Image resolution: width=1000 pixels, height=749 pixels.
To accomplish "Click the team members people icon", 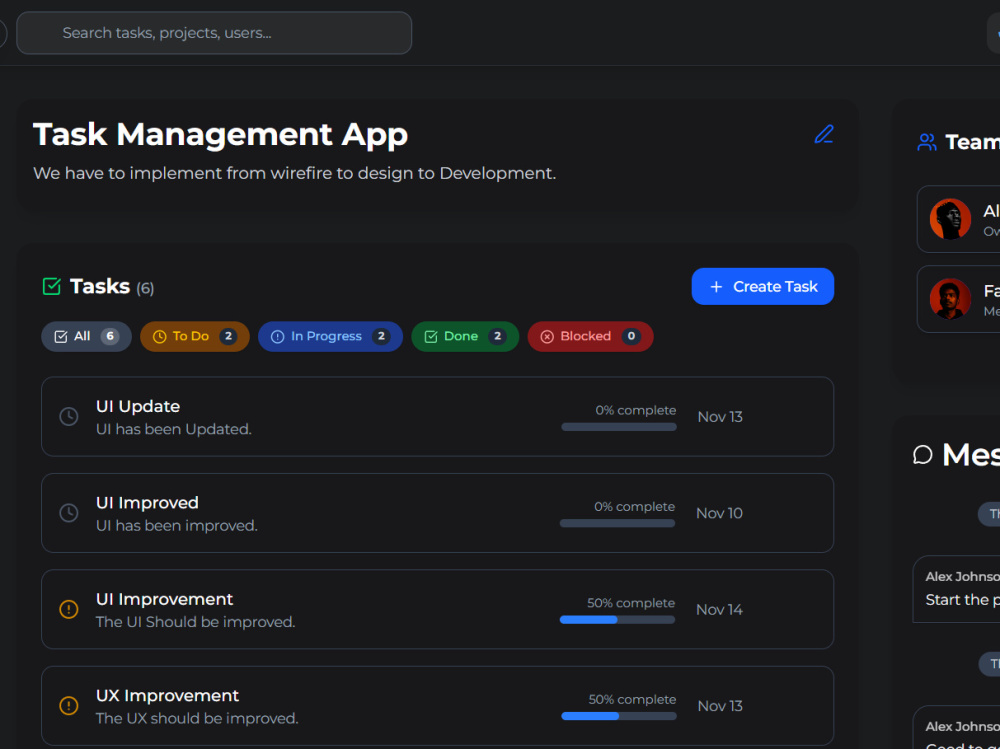I will pos(927,142).
